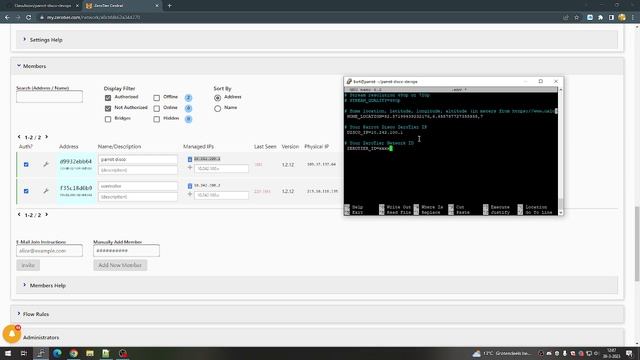Image resolution: width=640 pixels, height=360 pixels.
Task: Click the Search (Address / Name) field
Action: point(49,96)
